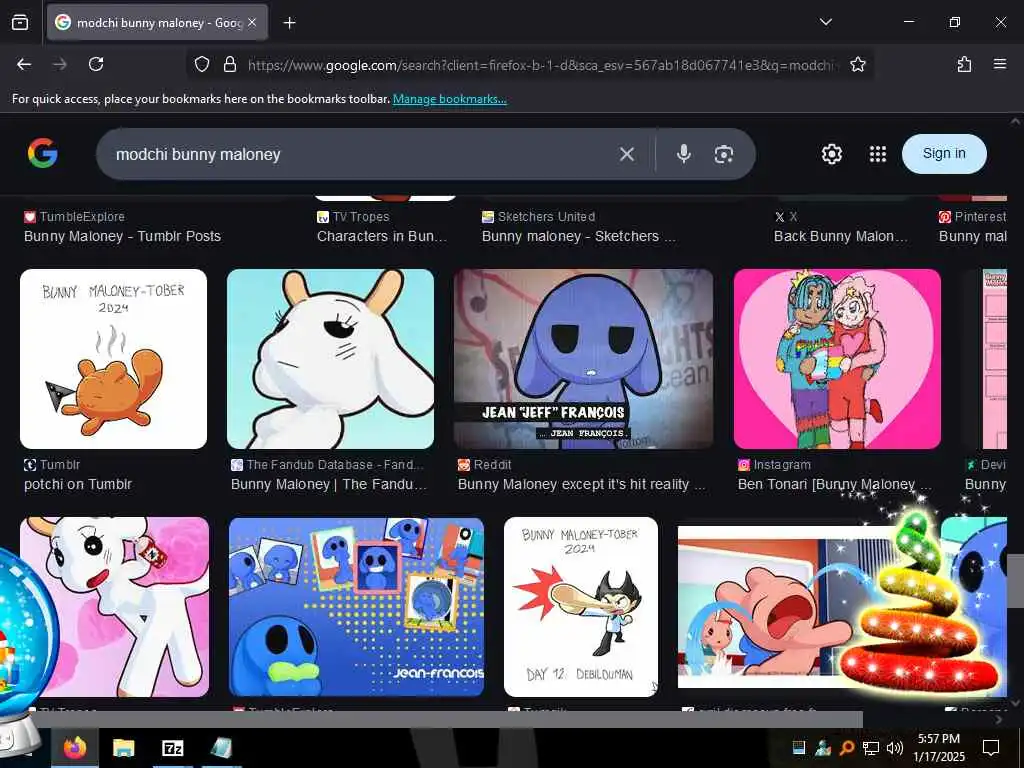Image resolution: width=1024 pixels, height=768 pixels.
Task: Expand the list all tabs chevron
Action: click(825, 22)
